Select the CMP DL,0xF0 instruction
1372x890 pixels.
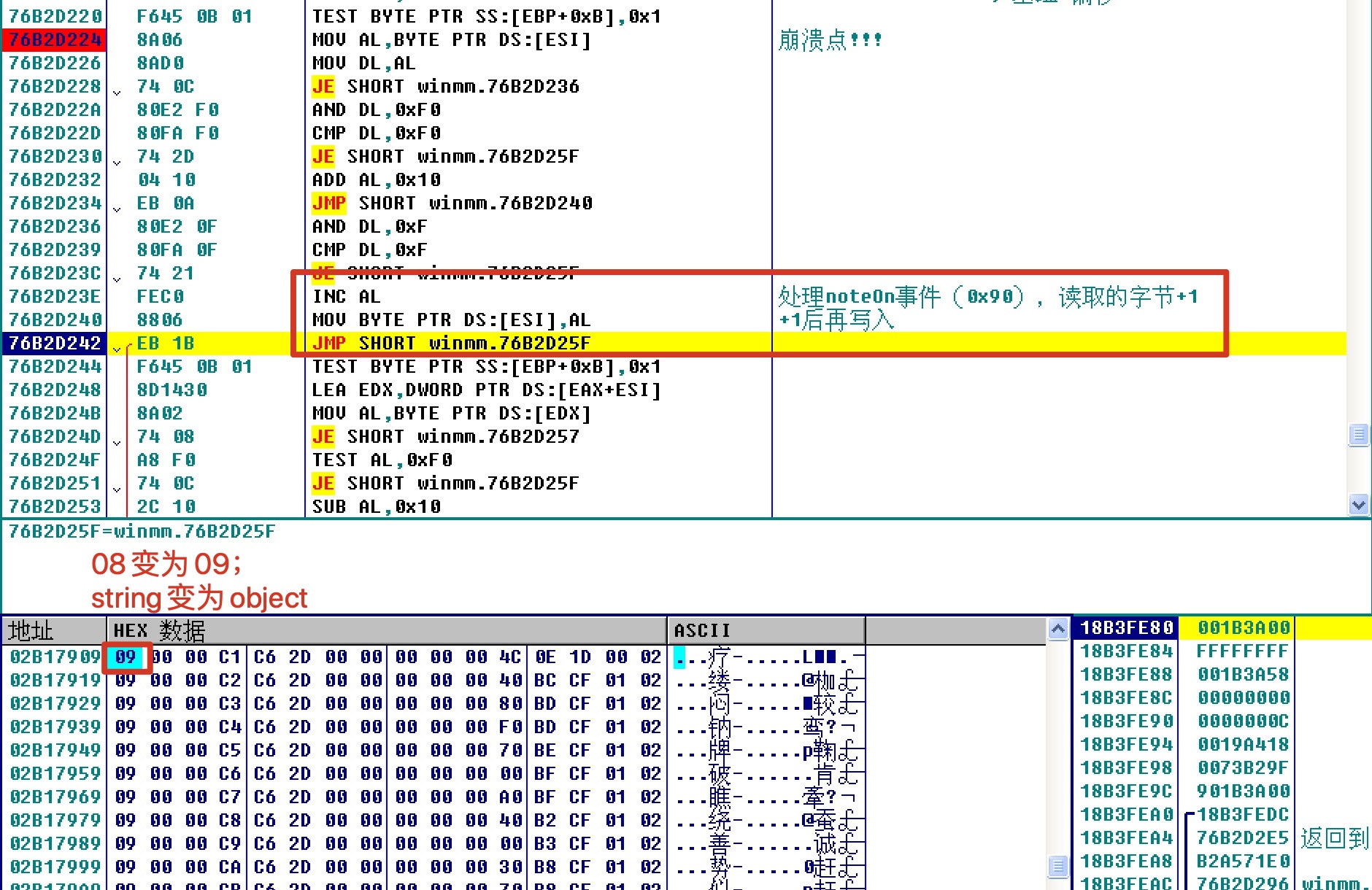point(376,133)
